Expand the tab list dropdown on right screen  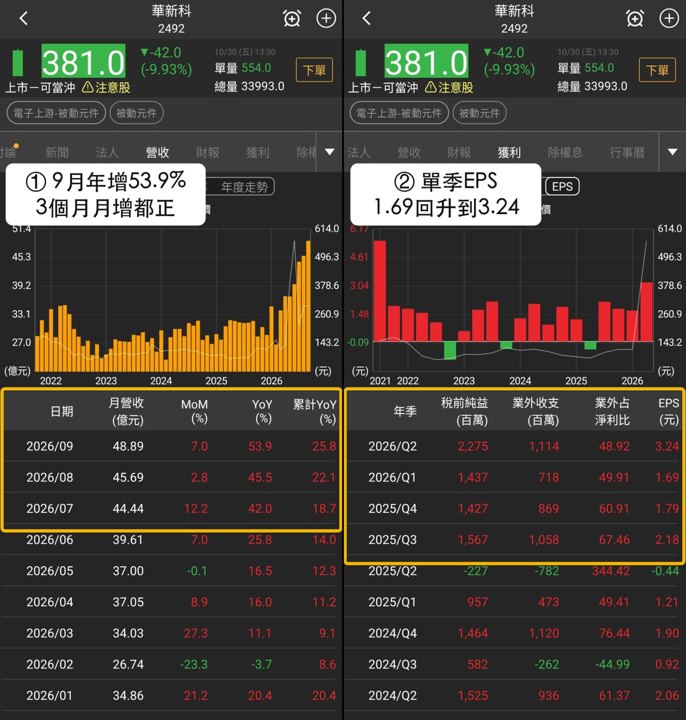tap(673, 152)
